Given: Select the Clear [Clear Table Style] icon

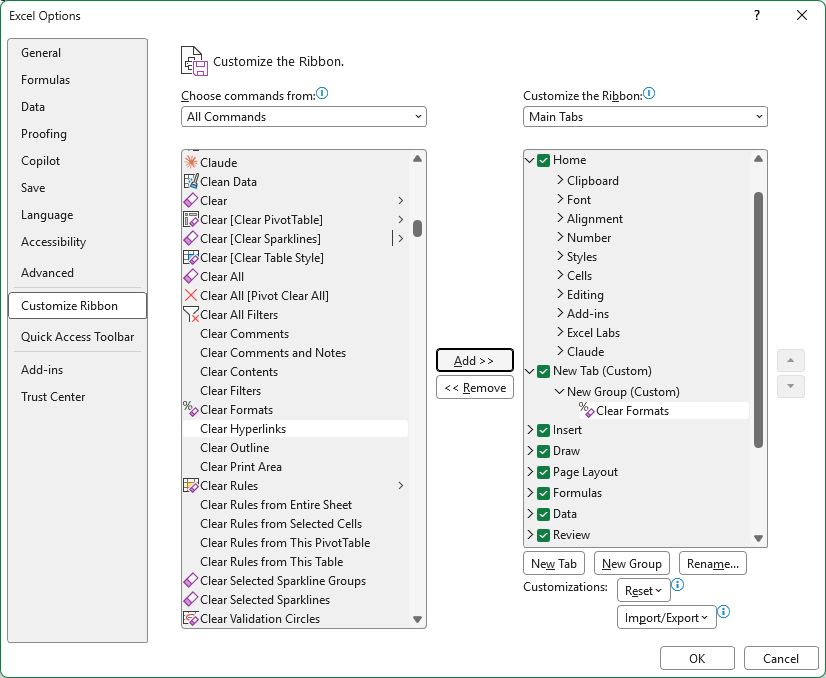Looking at the screenshot, I should point(191,257).
